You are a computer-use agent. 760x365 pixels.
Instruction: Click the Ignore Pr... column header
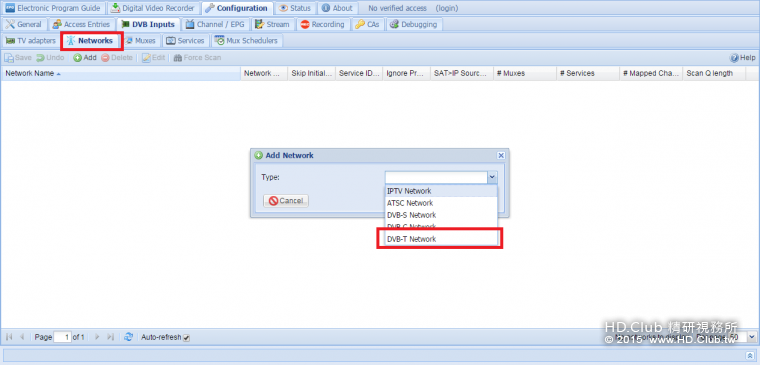(x=406, y=74)
